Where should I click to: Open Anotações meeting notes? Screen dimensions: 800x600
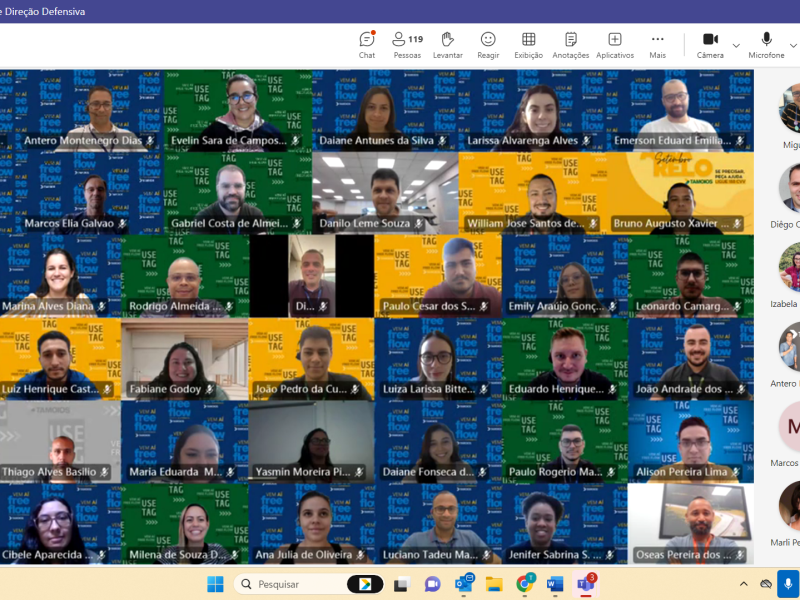point(570,44)
